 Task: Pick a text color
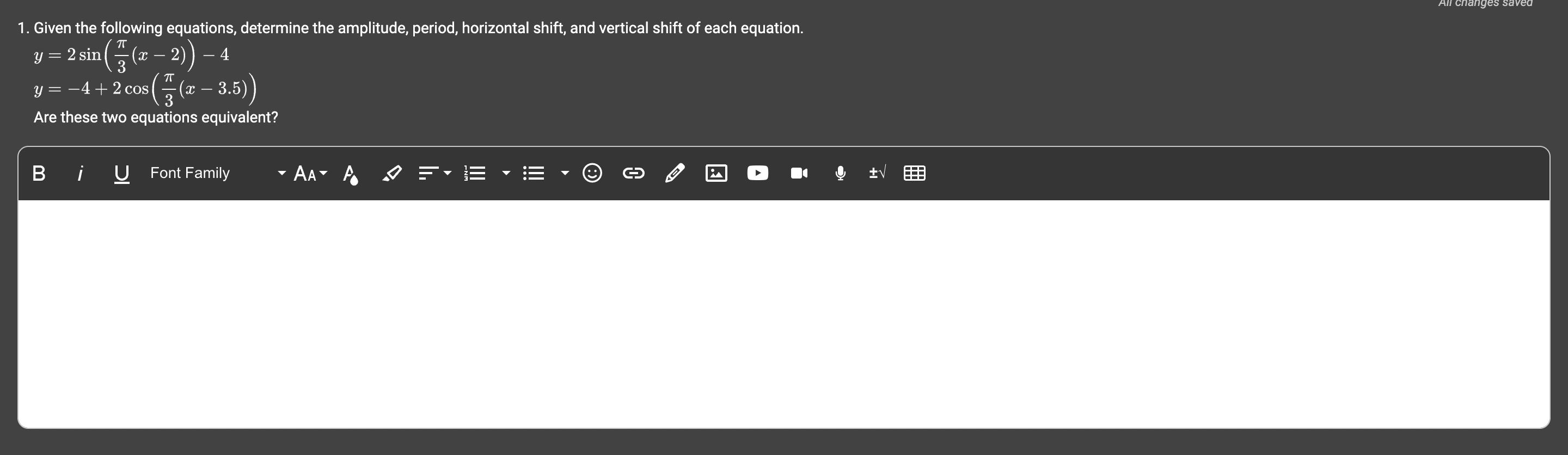click(350, 174)
